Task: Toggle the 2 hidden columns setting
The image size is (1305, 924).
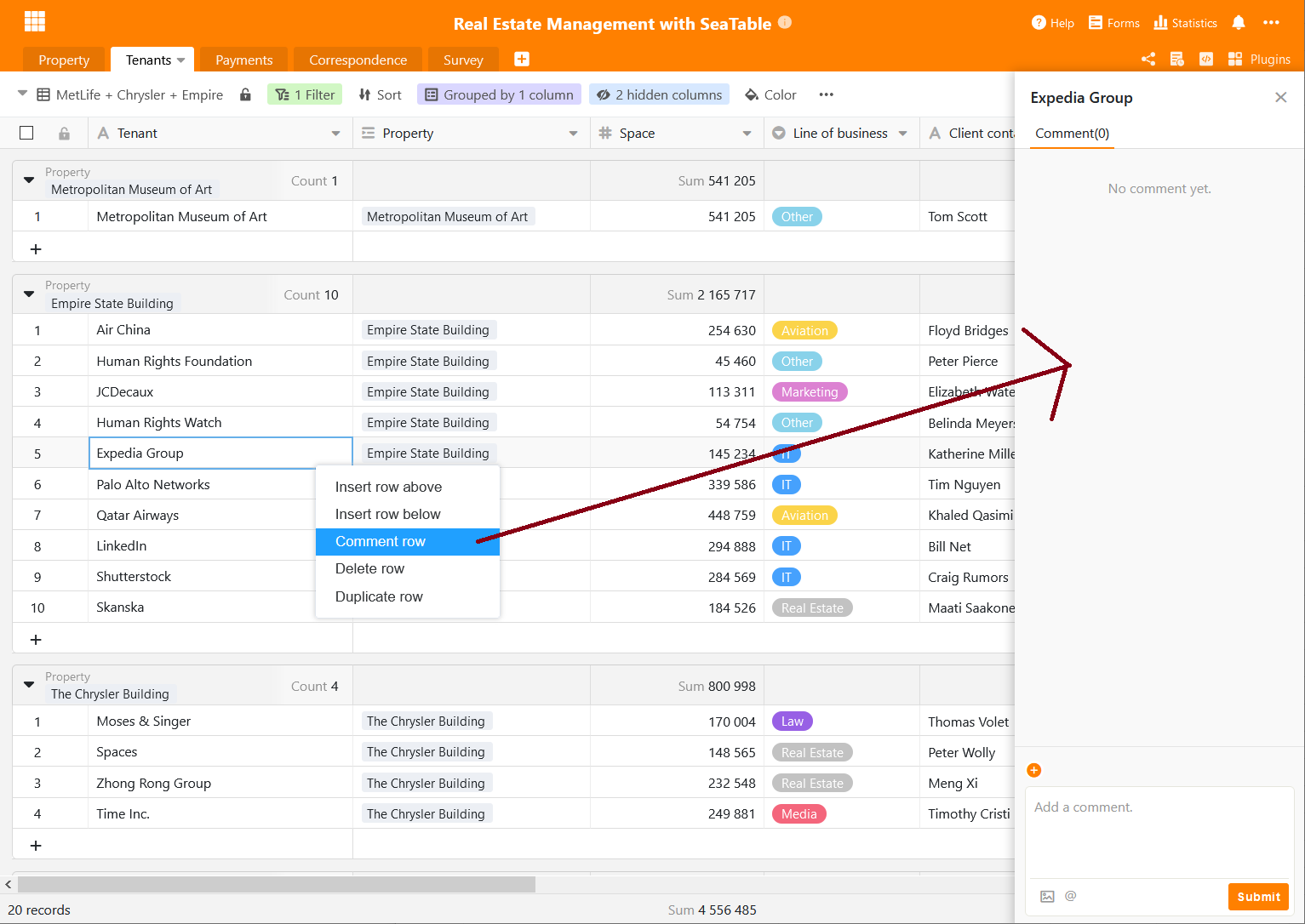Action: pyautogui.click(x=659, y=94)
